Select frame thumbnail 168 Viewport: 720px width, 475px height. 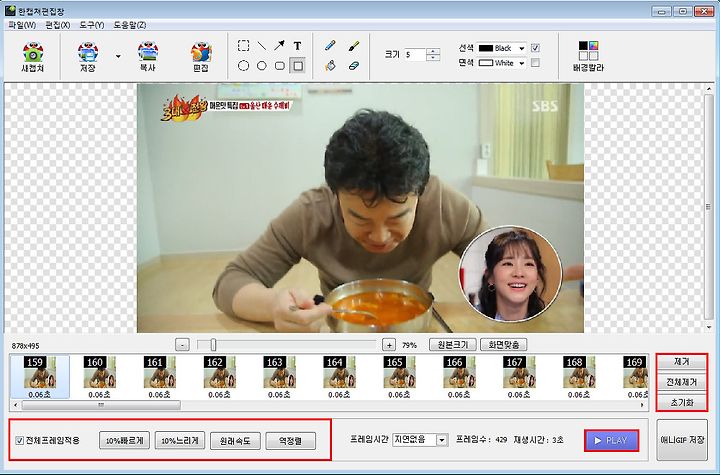[579, 377]
